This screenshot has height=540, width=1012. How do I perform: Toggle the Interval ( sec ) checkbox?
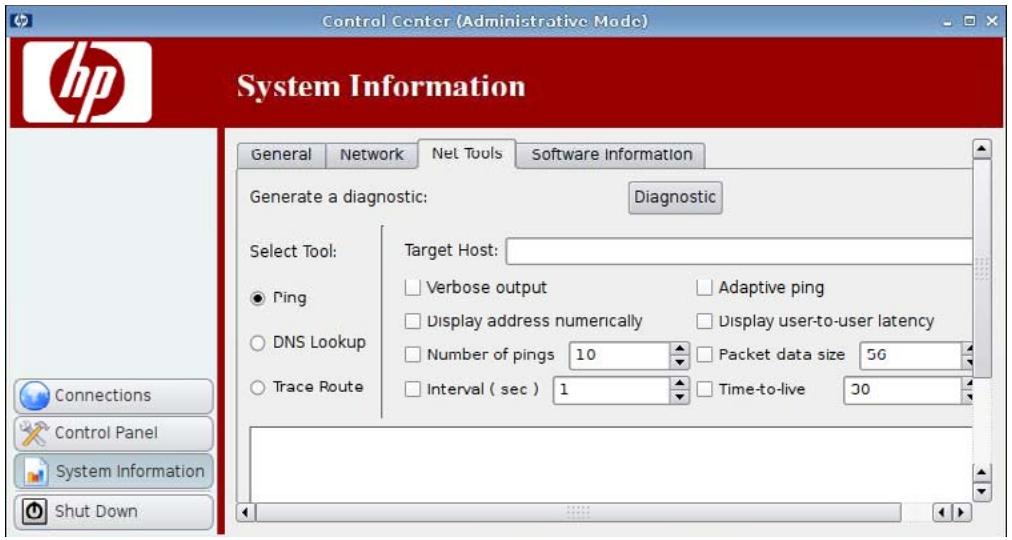[412, 390]
